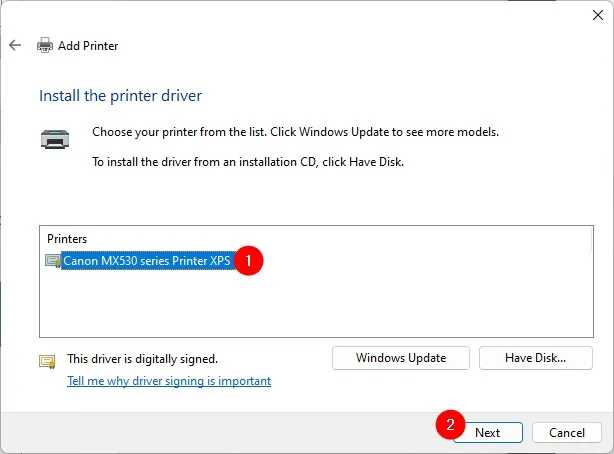Viewport: 614px width, 454px height.
Task: Select Canon MX530 series Printer XPS
Action: point(147,261)
